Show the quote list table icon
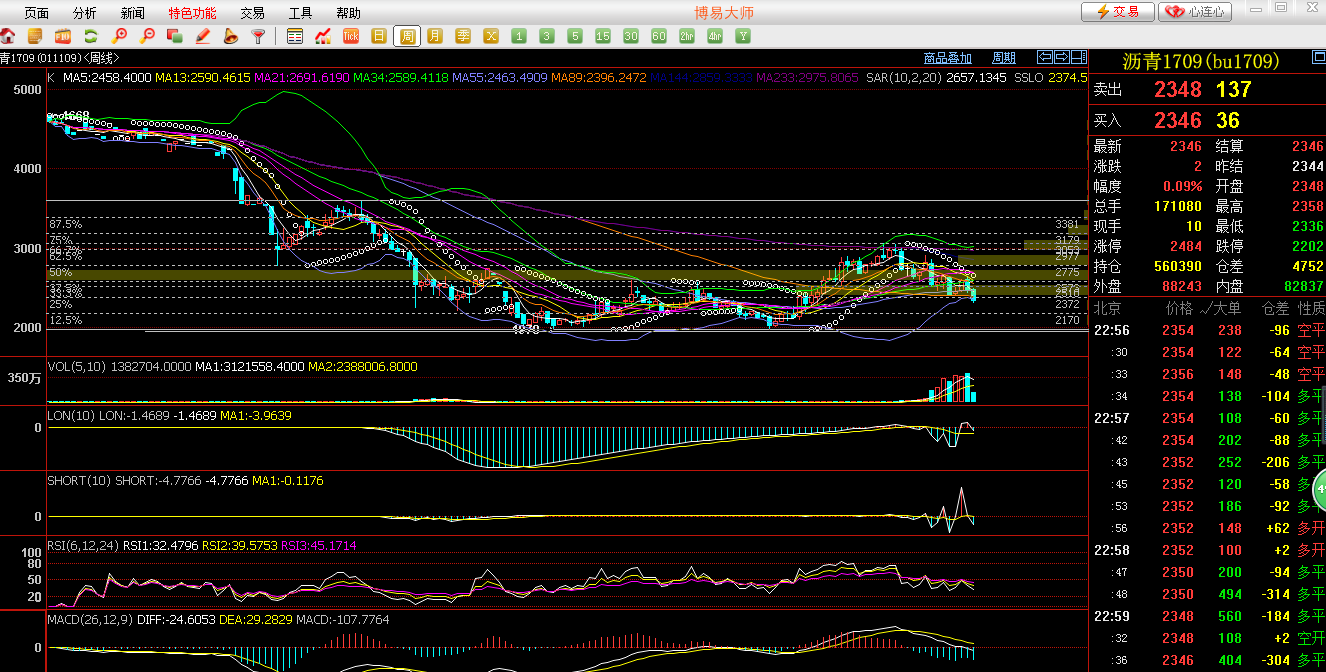Screen dimensions: 1326x672 tap(295, 36)
